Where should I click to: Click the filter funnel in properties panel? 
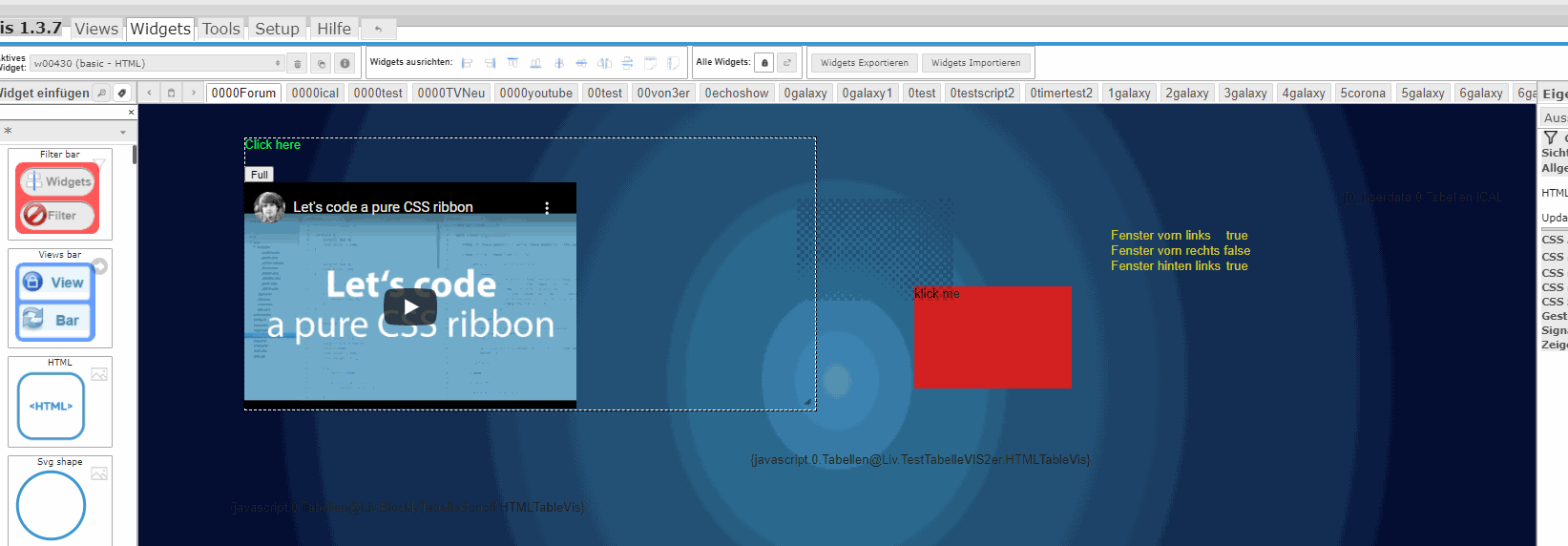pos(1551,137)
